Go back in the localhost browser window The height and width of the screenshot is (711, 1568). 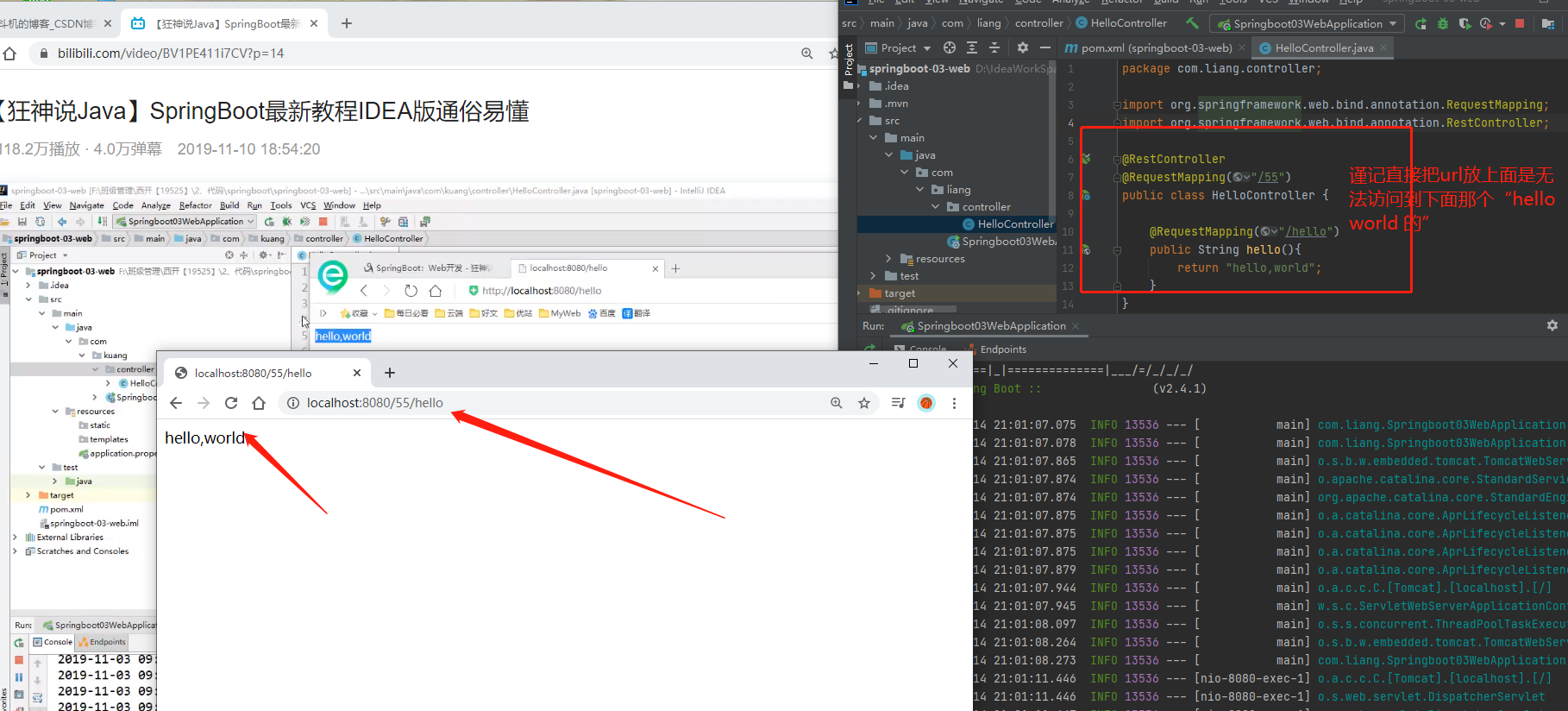(x=176, y=403)
